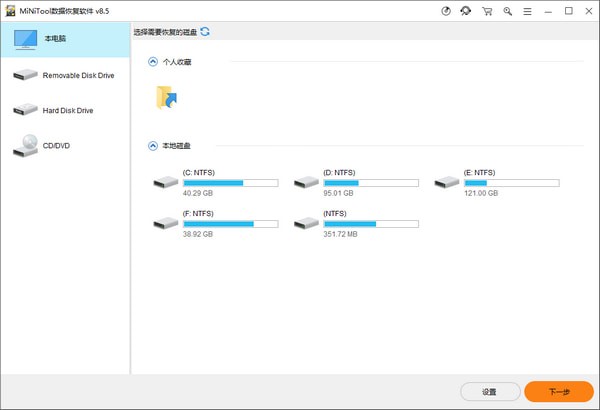Viewport: 600px width, 410px height.
Task: Click the refresh disk list icon
Action: pos(205,32)
